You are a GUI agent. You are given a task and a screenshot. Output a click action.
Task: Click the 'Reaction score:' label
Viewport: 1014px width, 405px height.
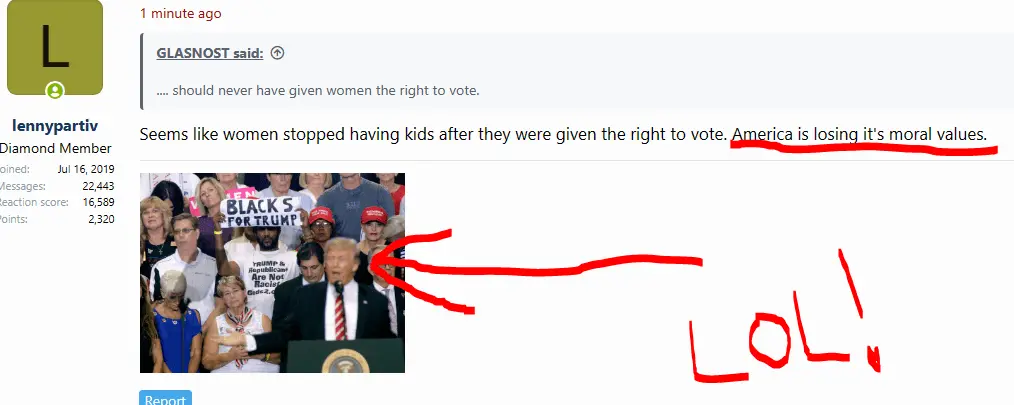click(34, 202)
